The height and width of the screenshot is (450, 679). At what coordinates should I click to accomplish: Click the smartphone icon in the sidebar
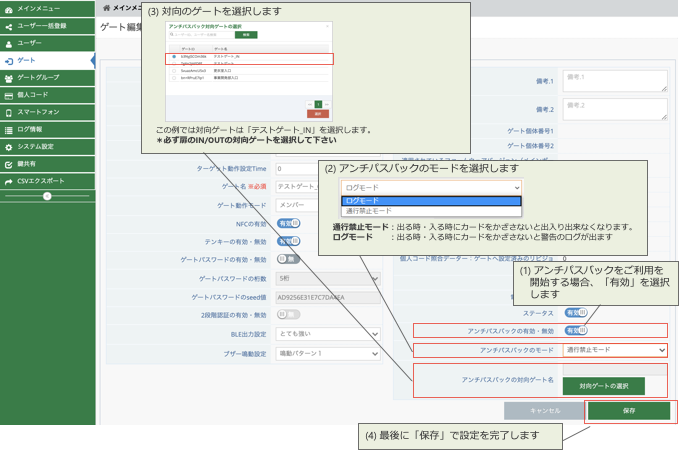[9, 113]
